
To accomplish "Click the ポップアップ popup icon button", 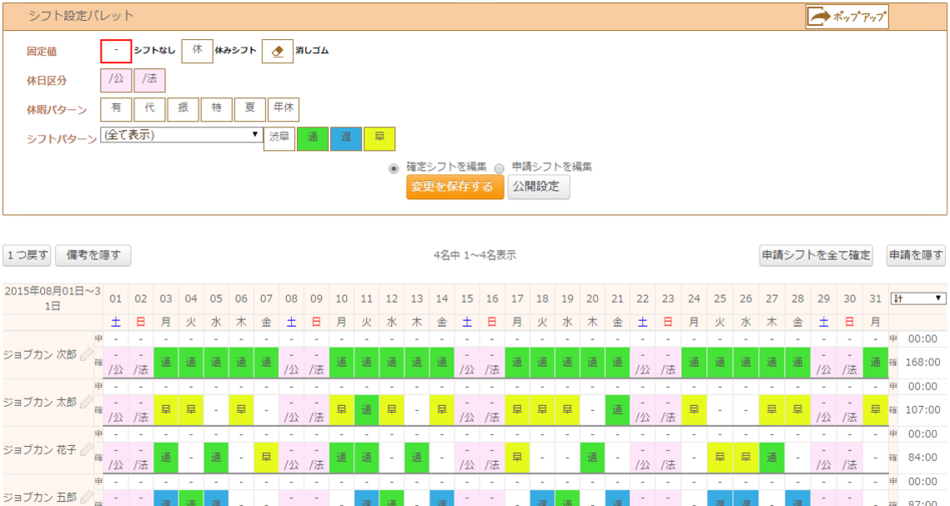I will pos(846,17).
